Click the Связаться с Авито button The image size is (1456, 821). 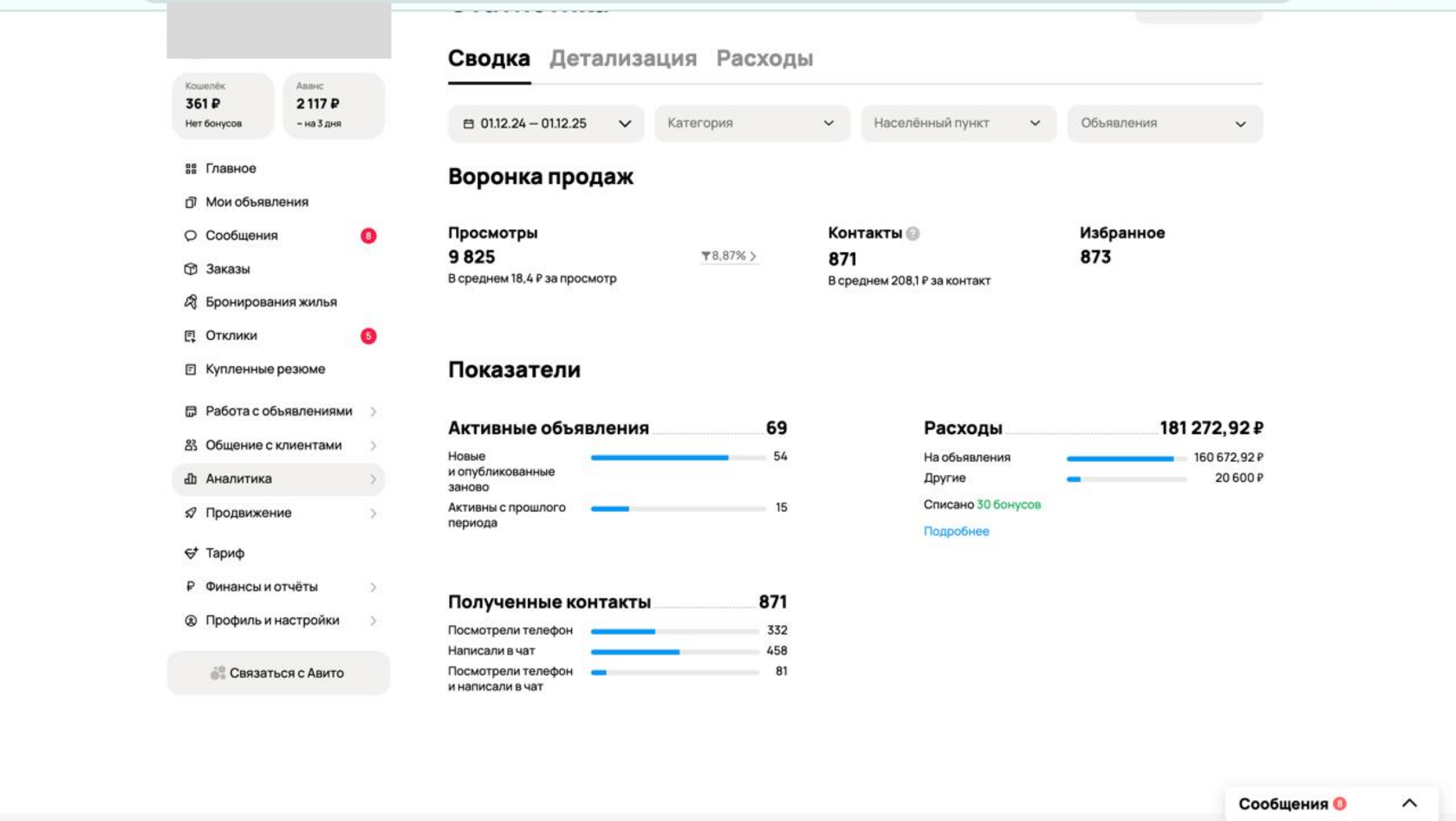pos(278,673)
